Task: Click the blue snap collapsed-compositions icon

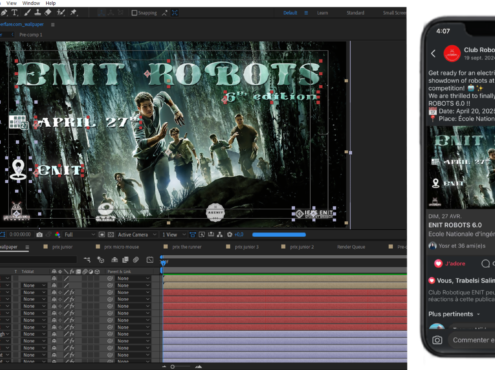Action: pos(175,13)
